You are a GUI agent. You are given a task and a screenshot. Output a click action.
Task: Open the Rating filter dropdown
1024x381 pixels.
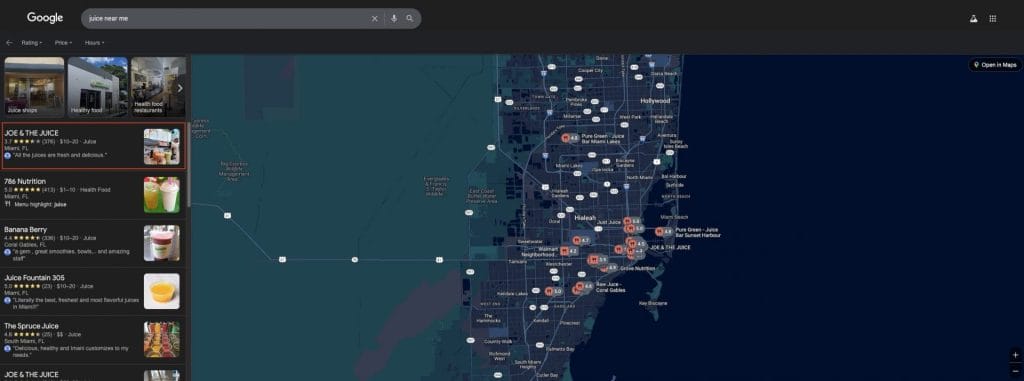[x=31, y=42]
